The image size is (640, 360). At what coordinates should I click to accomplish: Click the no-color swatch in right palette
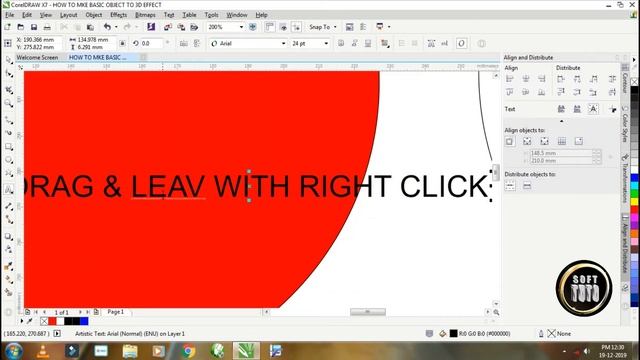click(x=635, y=82)
